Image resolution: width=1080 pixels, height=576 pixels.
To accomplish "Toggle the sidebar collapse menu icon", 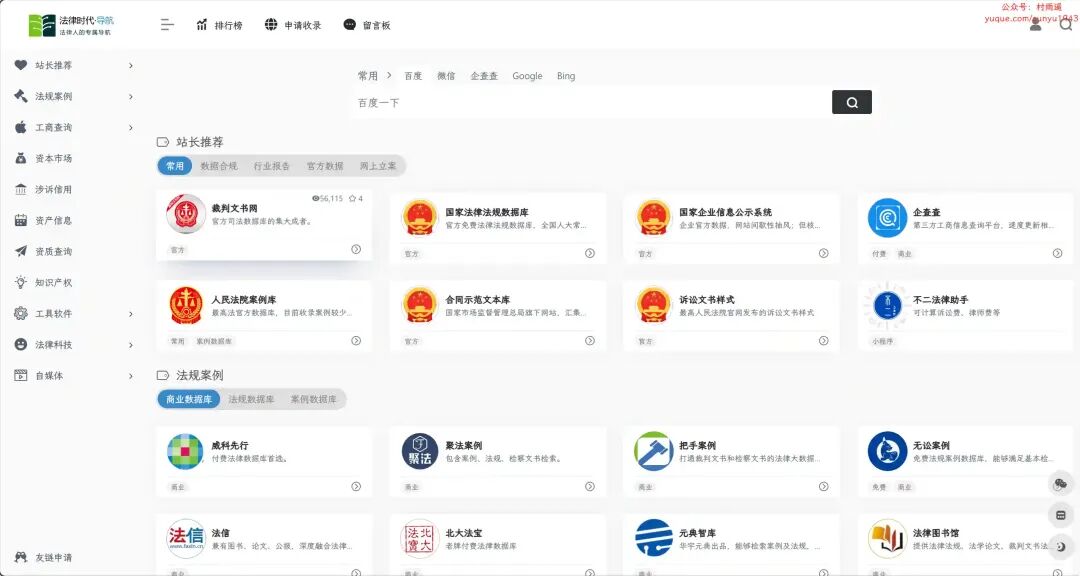I will [x=167, y=25].
